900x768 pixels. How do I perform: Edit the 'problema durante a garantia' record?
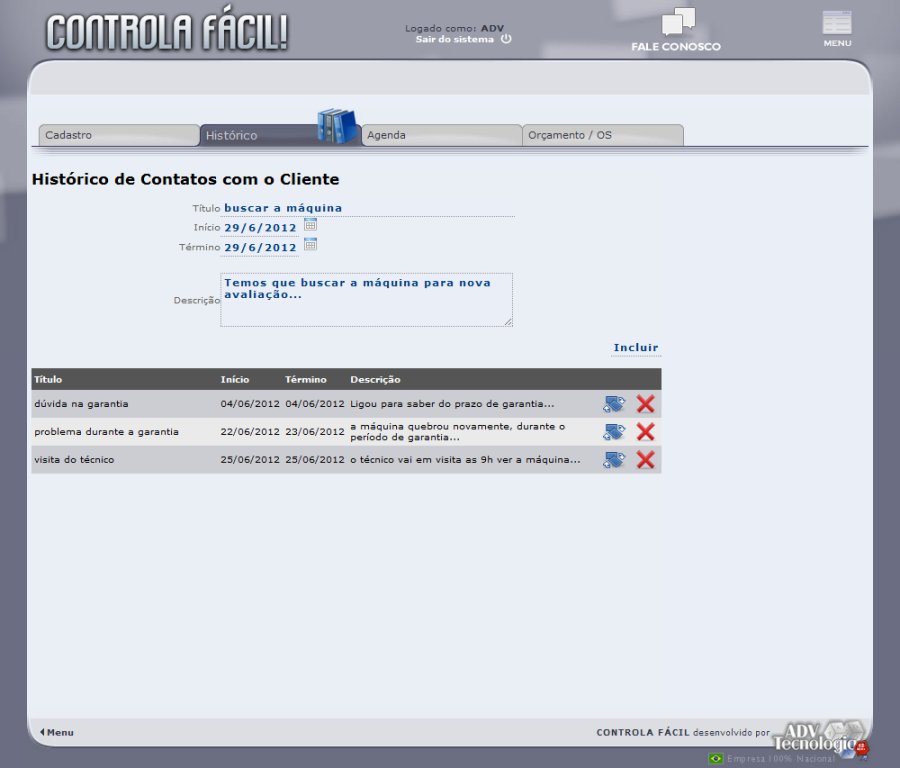pos(613,432)
